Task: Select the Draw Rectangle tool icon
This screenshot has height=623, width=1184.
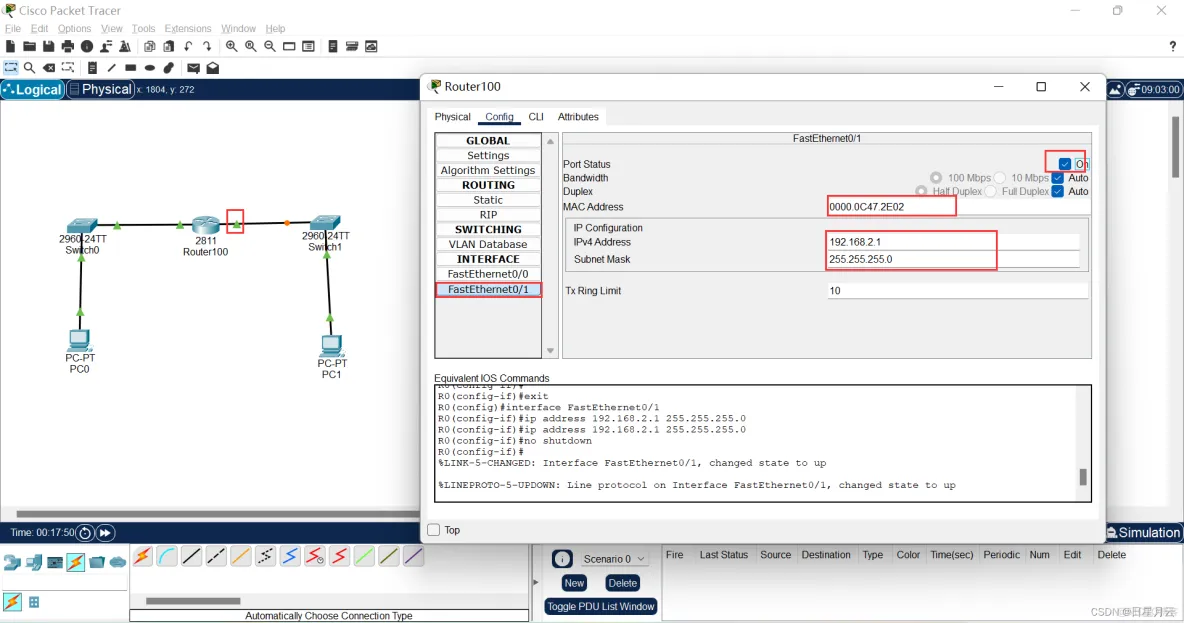Action: [x=131, y=68]
